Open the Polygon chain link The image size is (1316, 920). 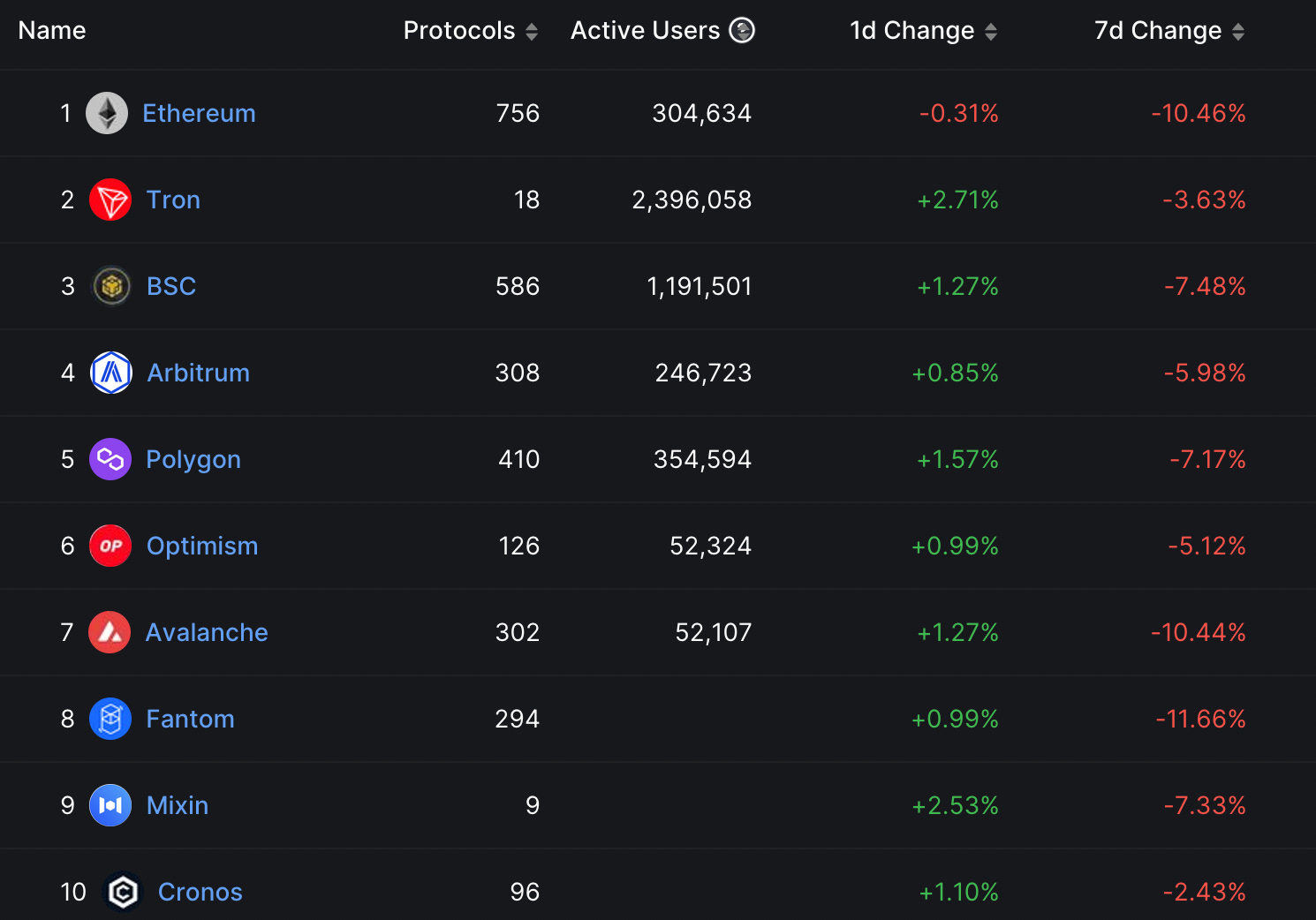pos(193,459)
